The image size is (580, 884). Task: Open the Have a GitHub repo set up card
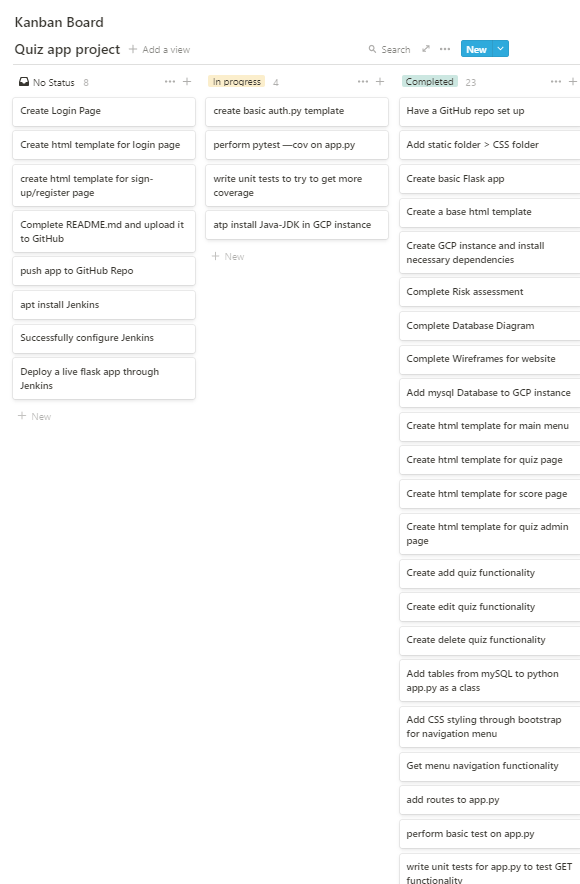(x=488, y=112)
